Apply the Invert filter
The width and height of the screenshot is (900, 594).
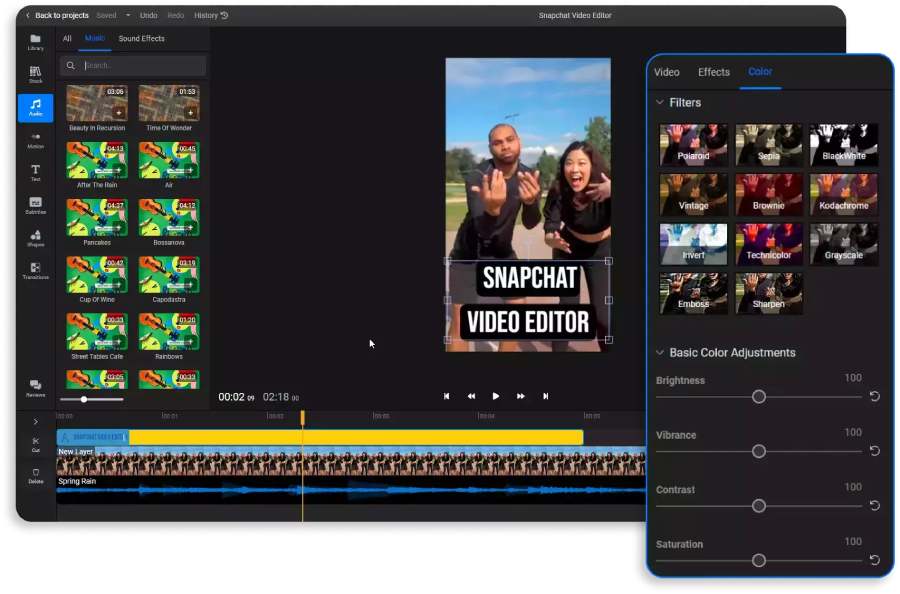693,244
